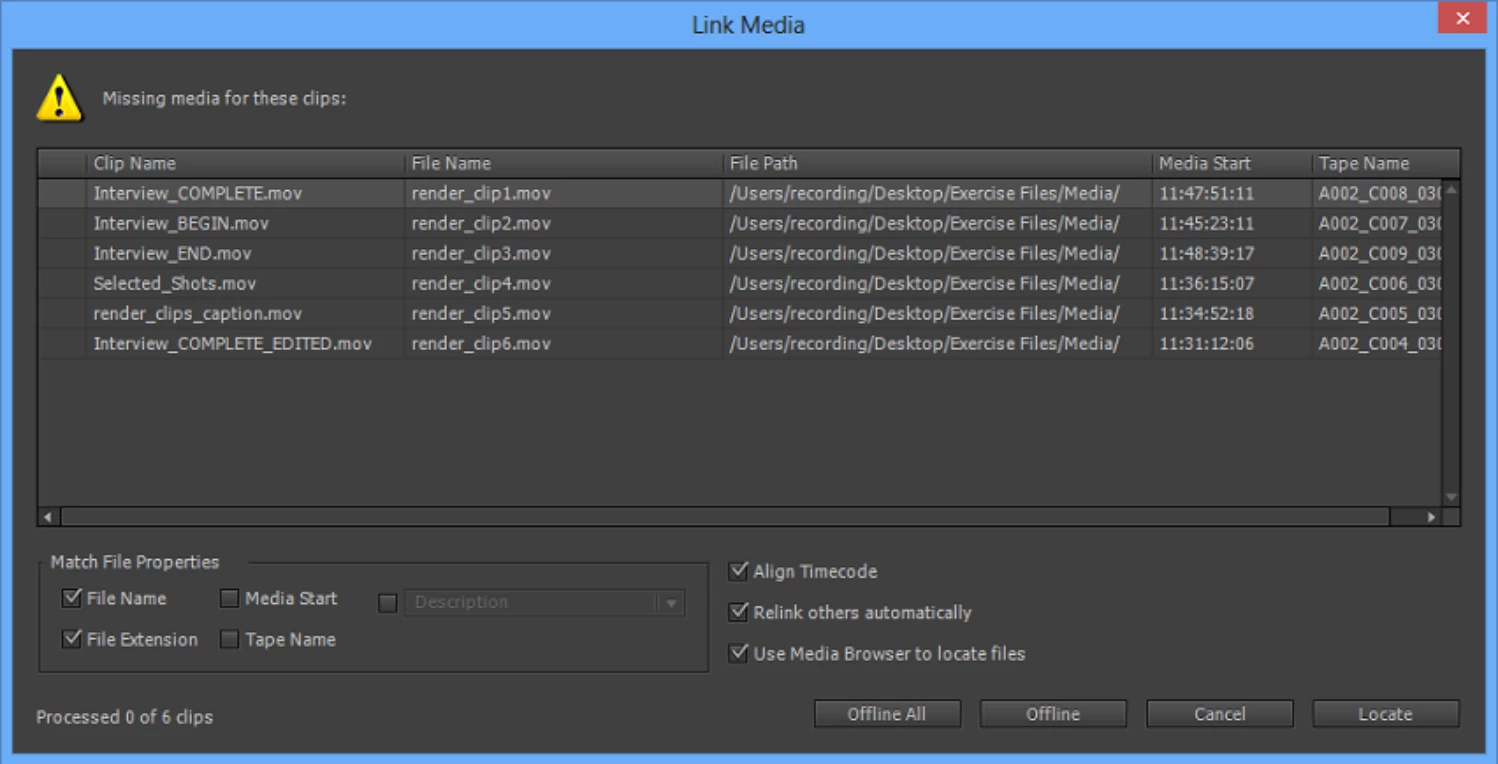Uncheck the Align Timecode option

tap(739, 571)
